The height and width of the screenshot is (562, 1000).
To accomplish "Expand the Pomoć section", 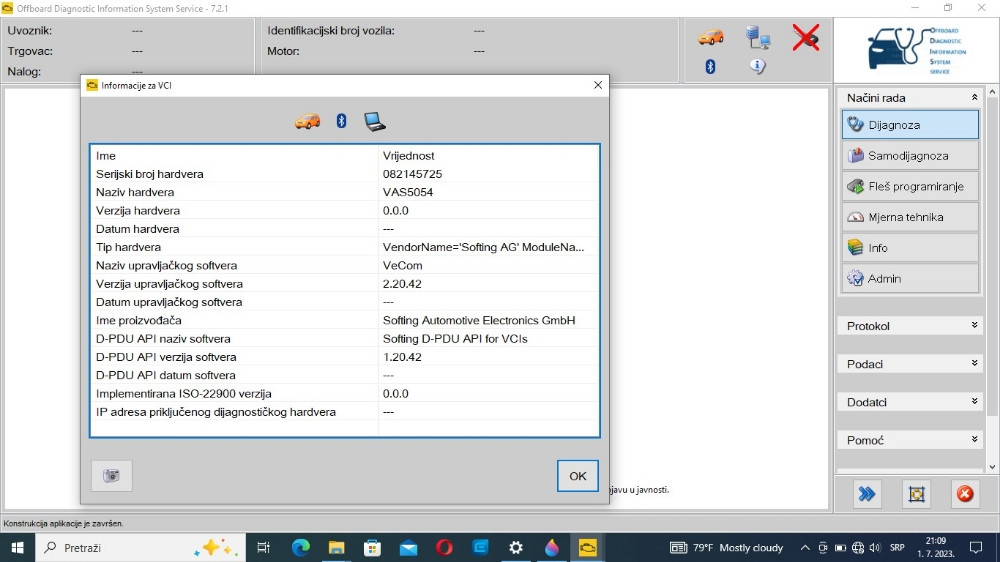I will tap(910, 440).
